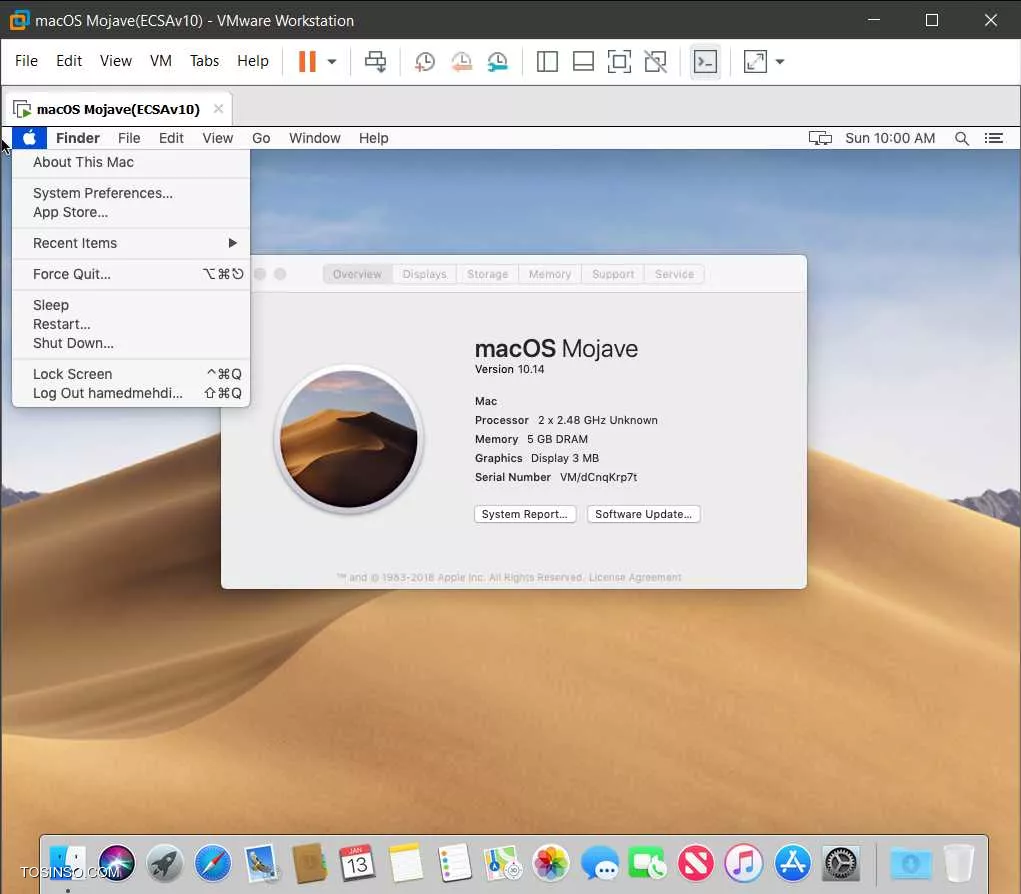Viewport: 1021px width, 894px height.
Task: Select the console view toolbar icon
Action: [705, 62]
